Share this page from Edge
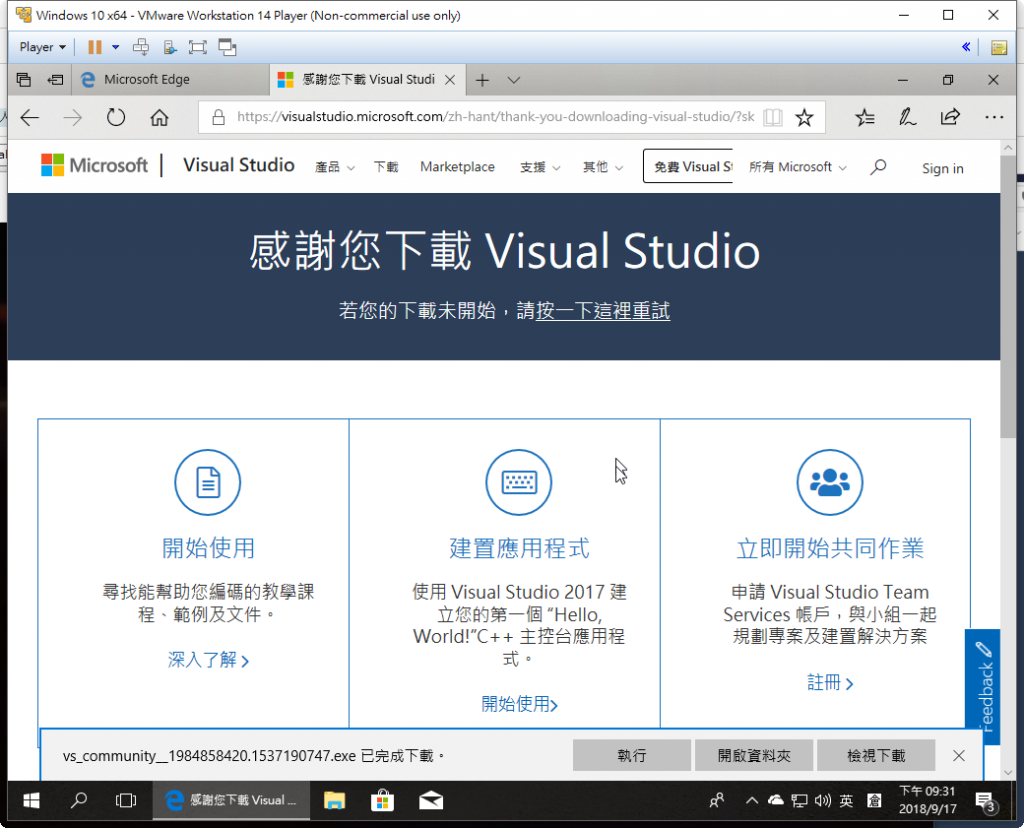1024x828 pixels. tap(950, 117)
